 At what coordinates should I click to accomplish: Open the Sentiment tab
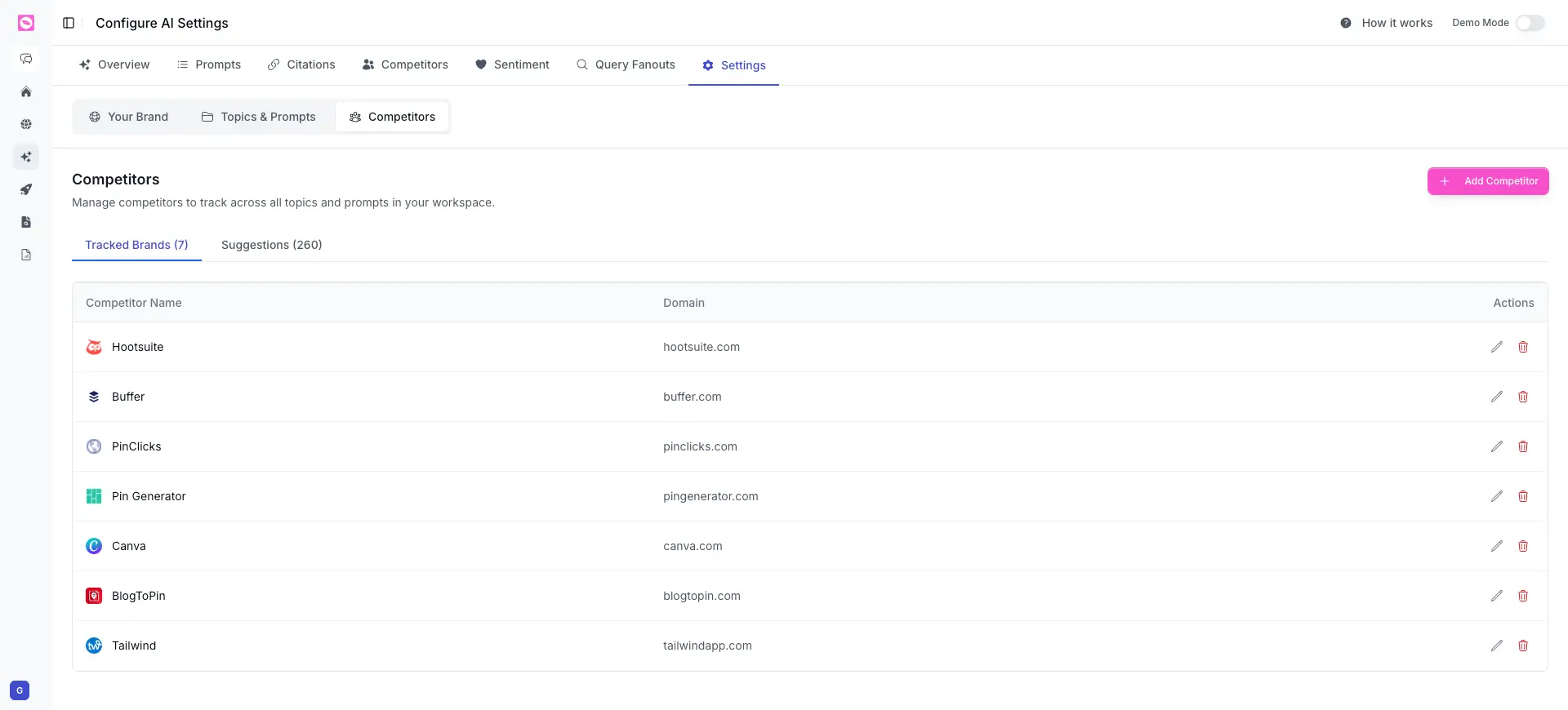512,64
